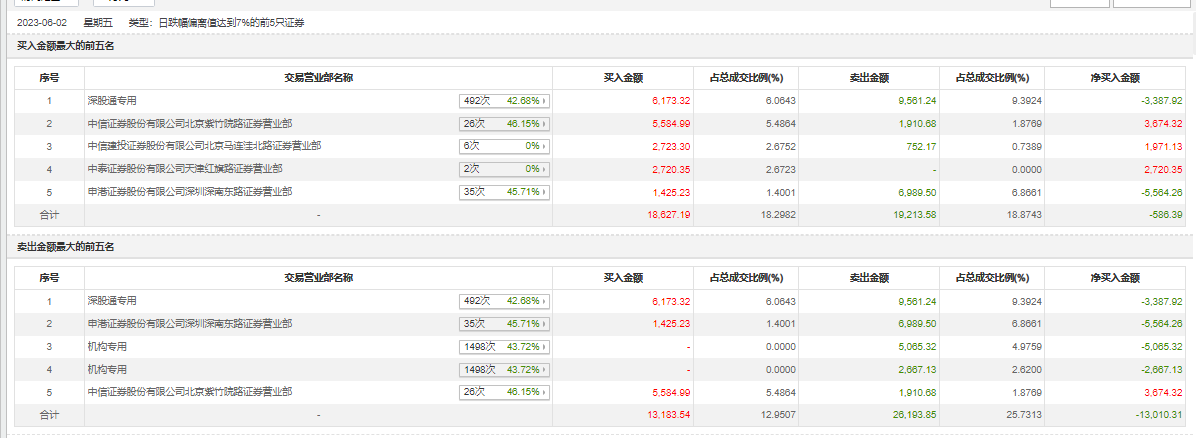Open 中信证券北京紫竹院路 link in buy table
The width and height of the screenshot is (1196, 438).
(190, 124)
